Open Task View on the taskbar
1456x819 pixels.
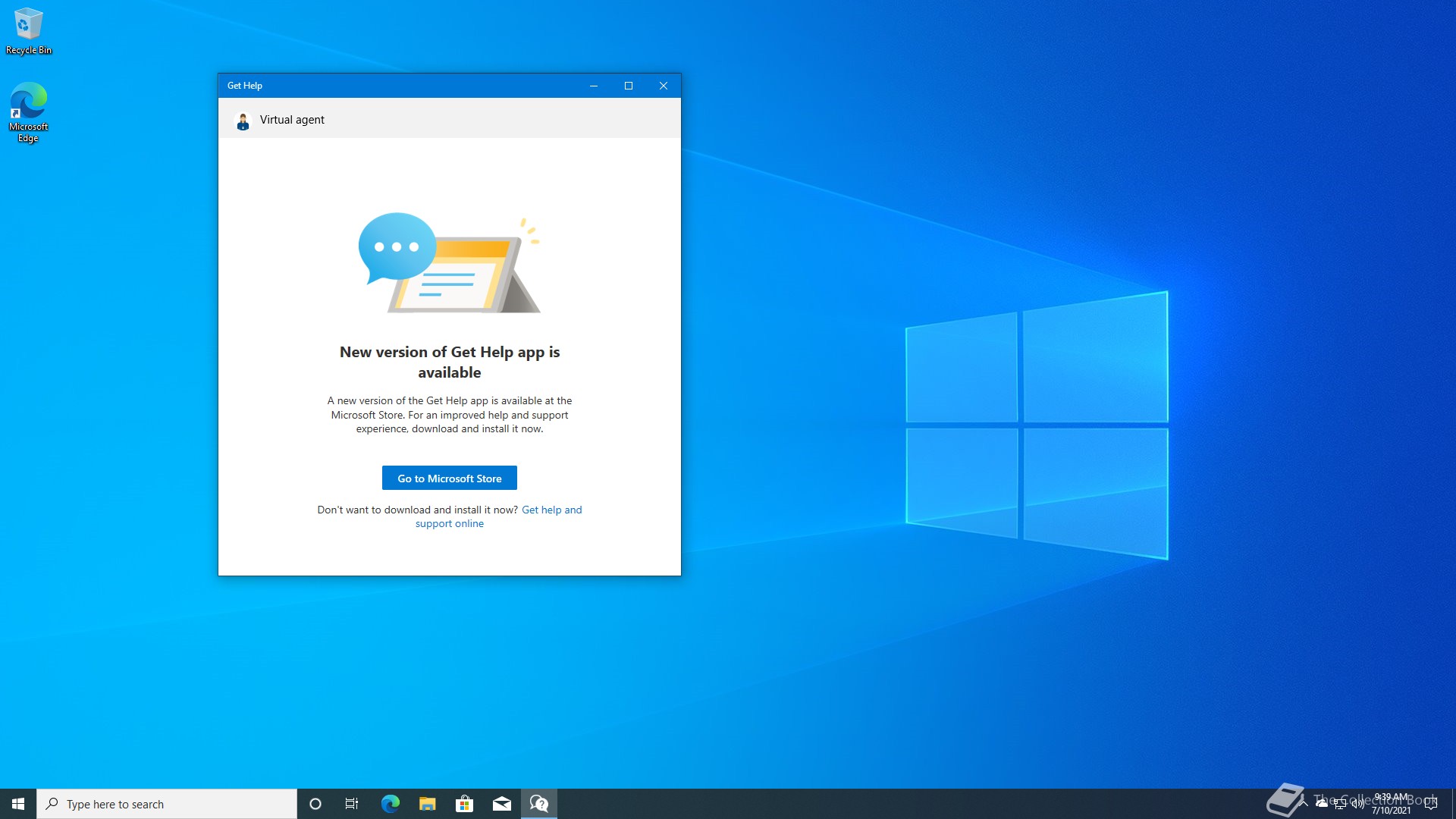point(352,804)
